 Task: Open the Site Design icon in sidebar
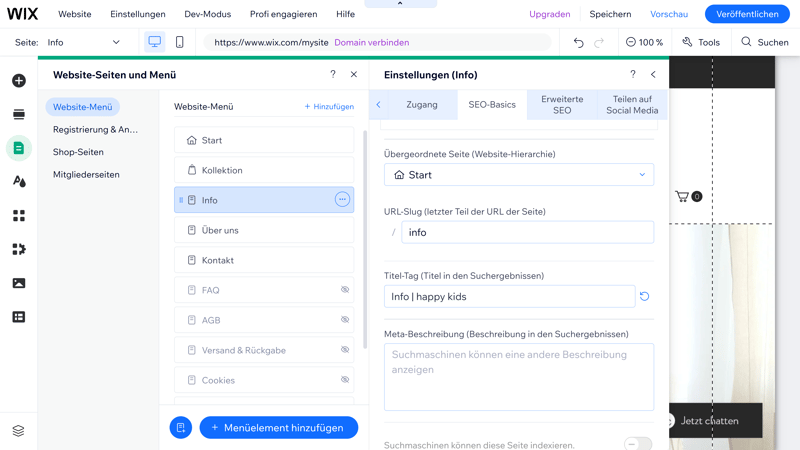tap(18, 182)
